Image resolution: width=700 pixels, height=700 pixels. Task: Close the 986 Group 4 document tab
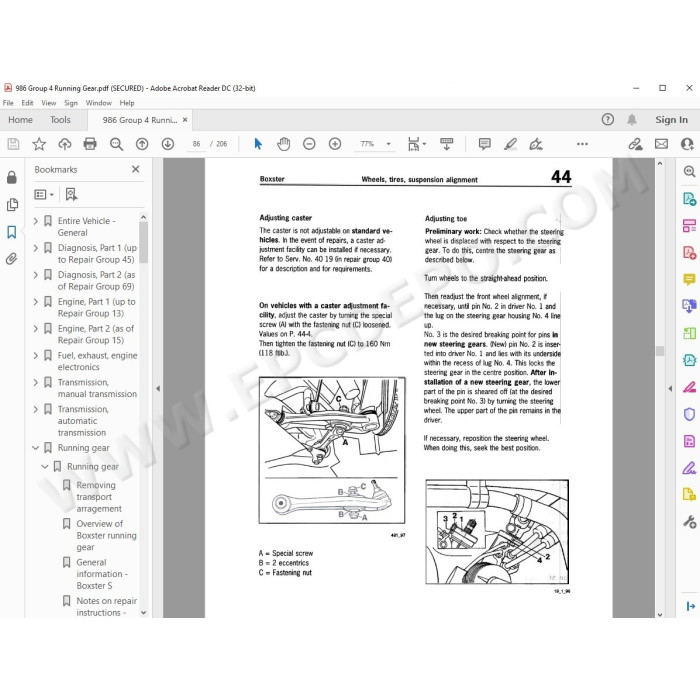[185, 120]
